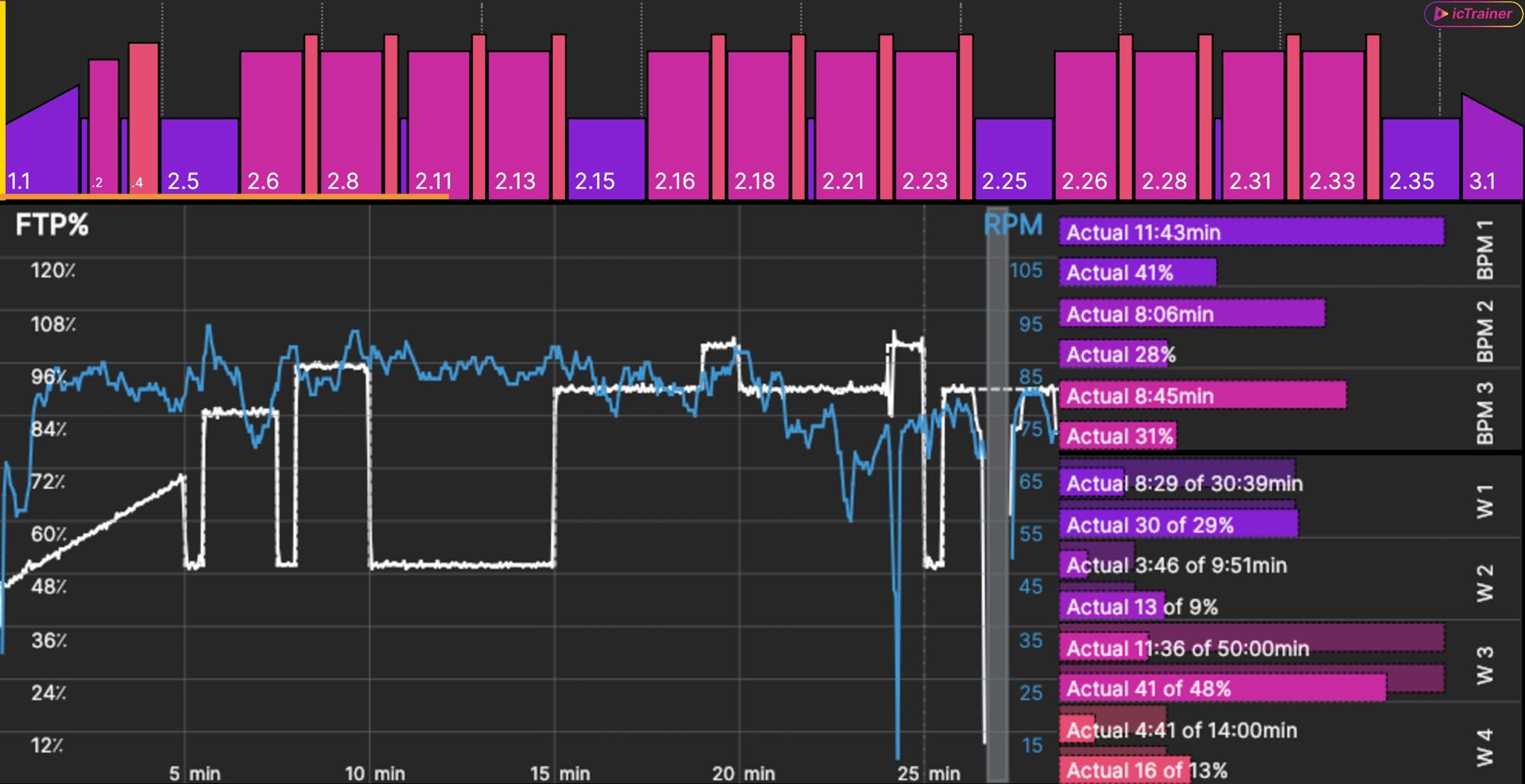The width and height of the screenshot is (1525, 784).
Task: Click the orange workout progress bar
Action: tap(223, 197)
